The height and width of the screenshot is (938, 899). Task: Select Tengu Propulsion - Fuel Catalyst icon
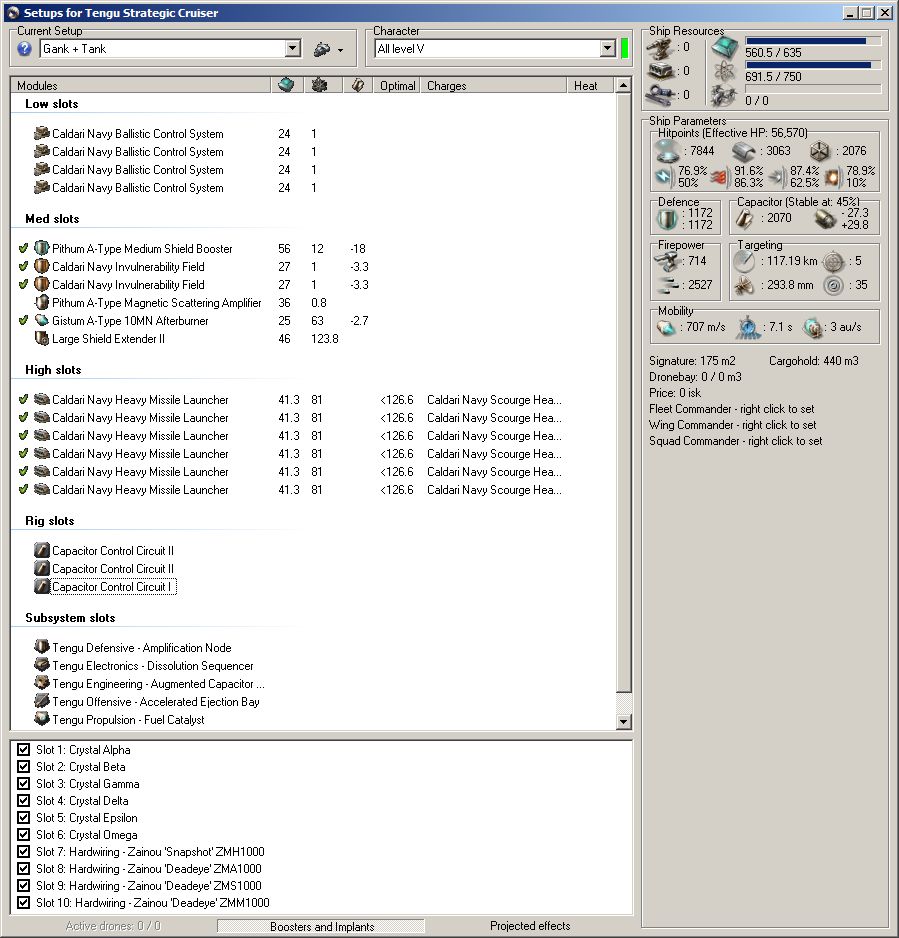pos(41,718)
